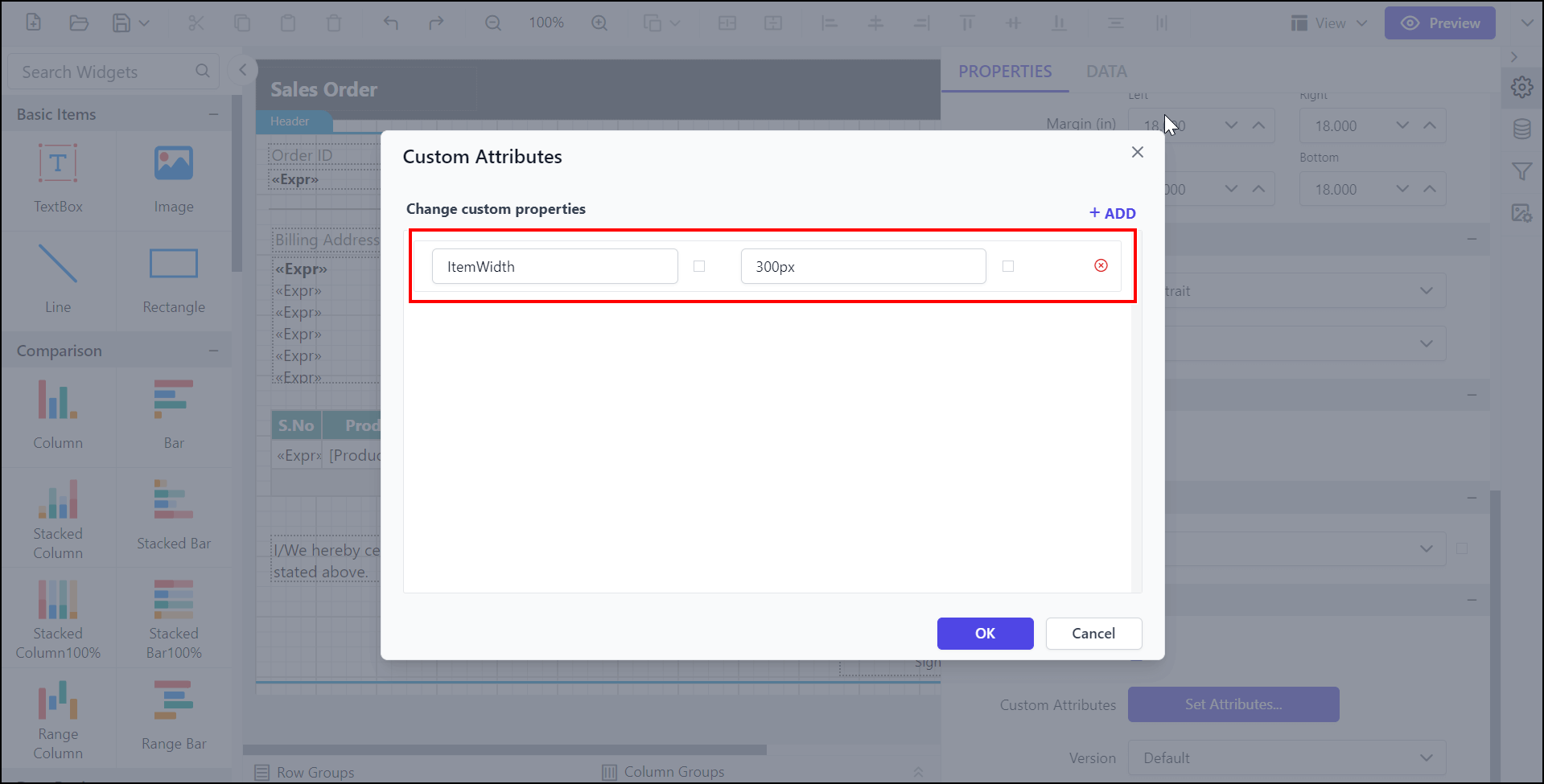
Task: Collapse the Comparison widget section
Action: 213,350
